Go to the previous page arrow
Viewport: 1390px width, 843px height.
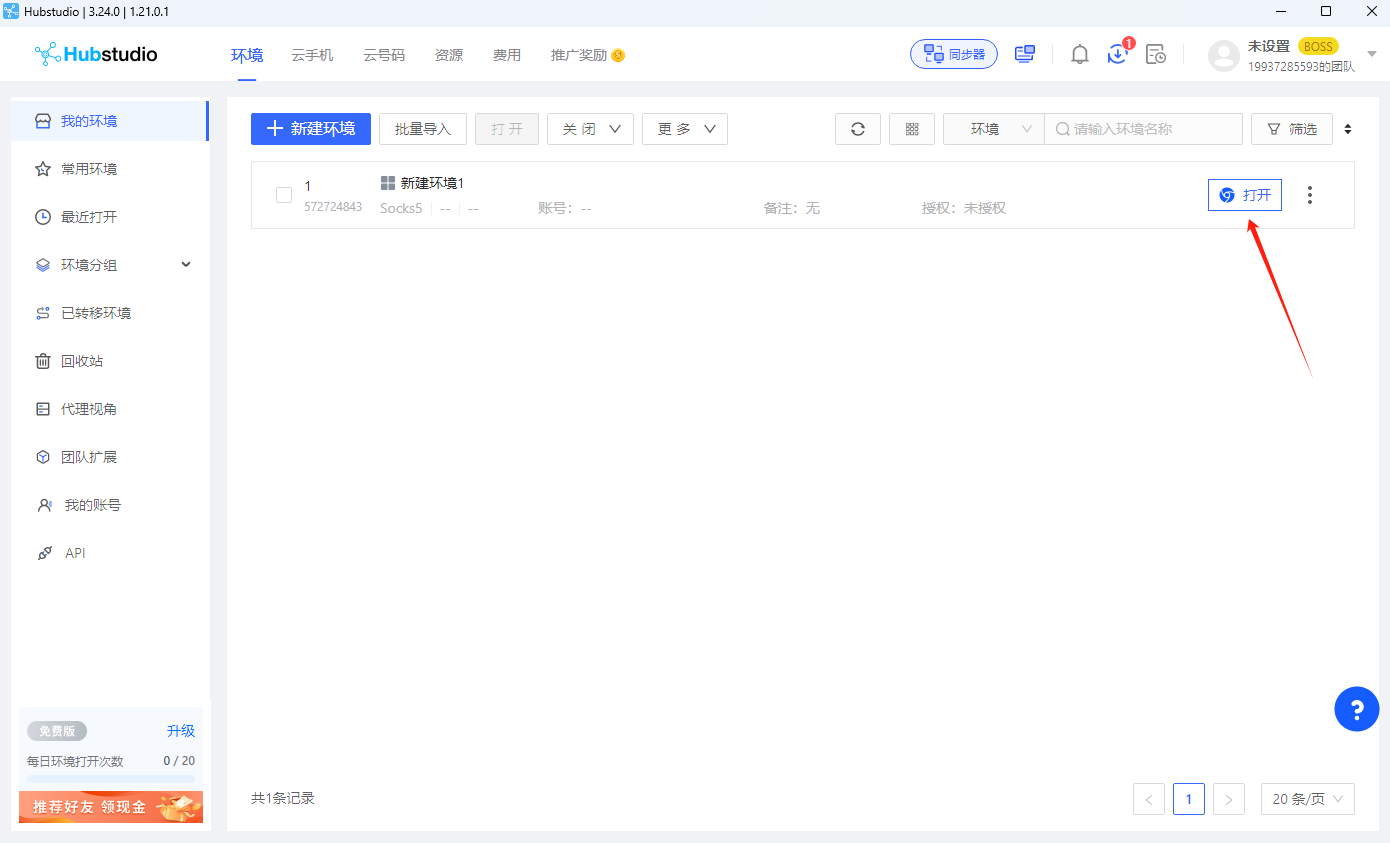[1149, 799]
